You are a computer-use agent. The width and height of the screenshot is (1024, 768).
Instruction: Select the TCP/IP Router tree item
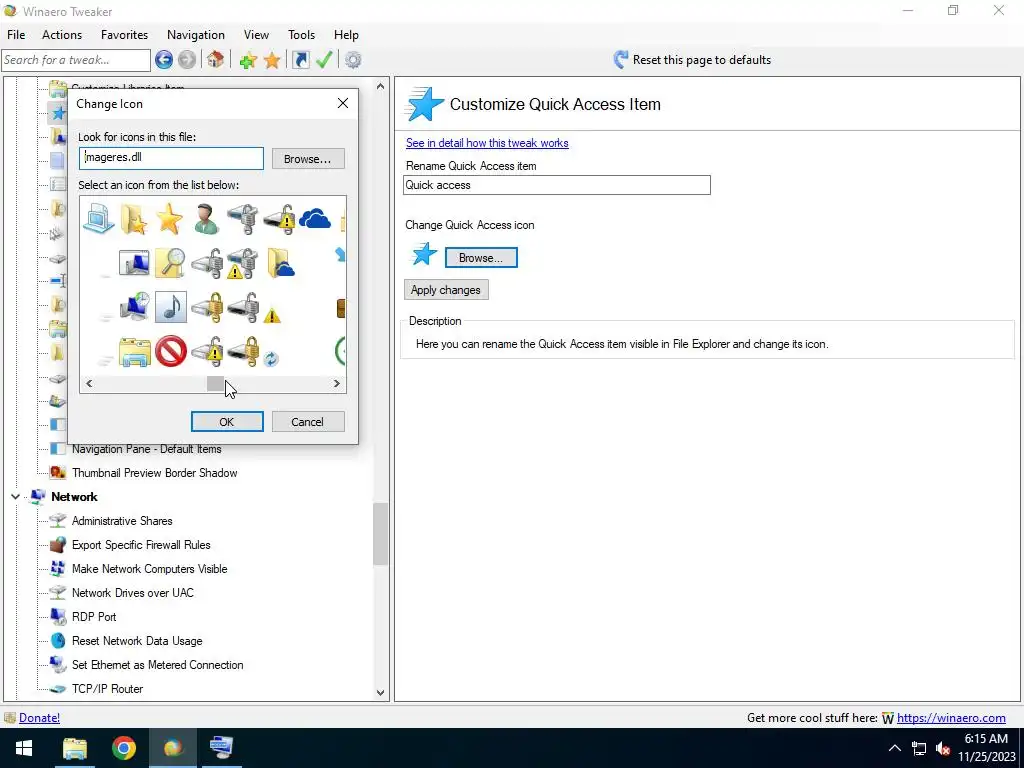point(107,689)
